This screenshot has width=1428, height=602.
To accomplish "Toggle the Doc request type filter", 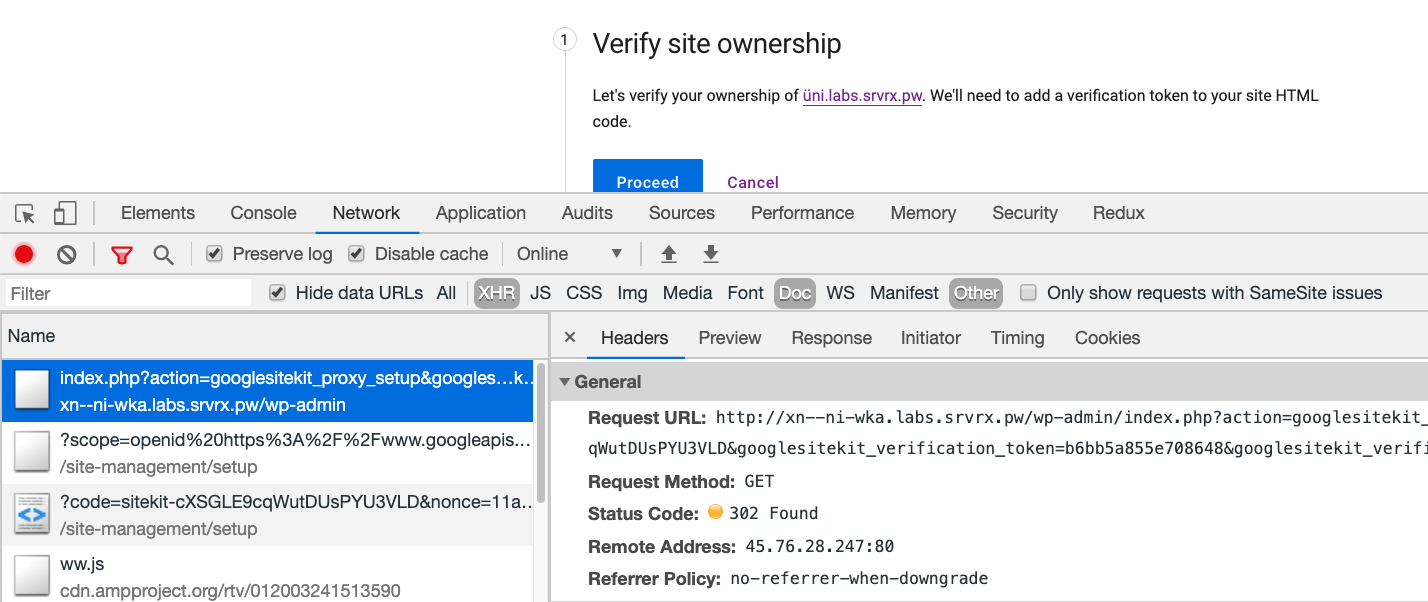I will (795, 293).
